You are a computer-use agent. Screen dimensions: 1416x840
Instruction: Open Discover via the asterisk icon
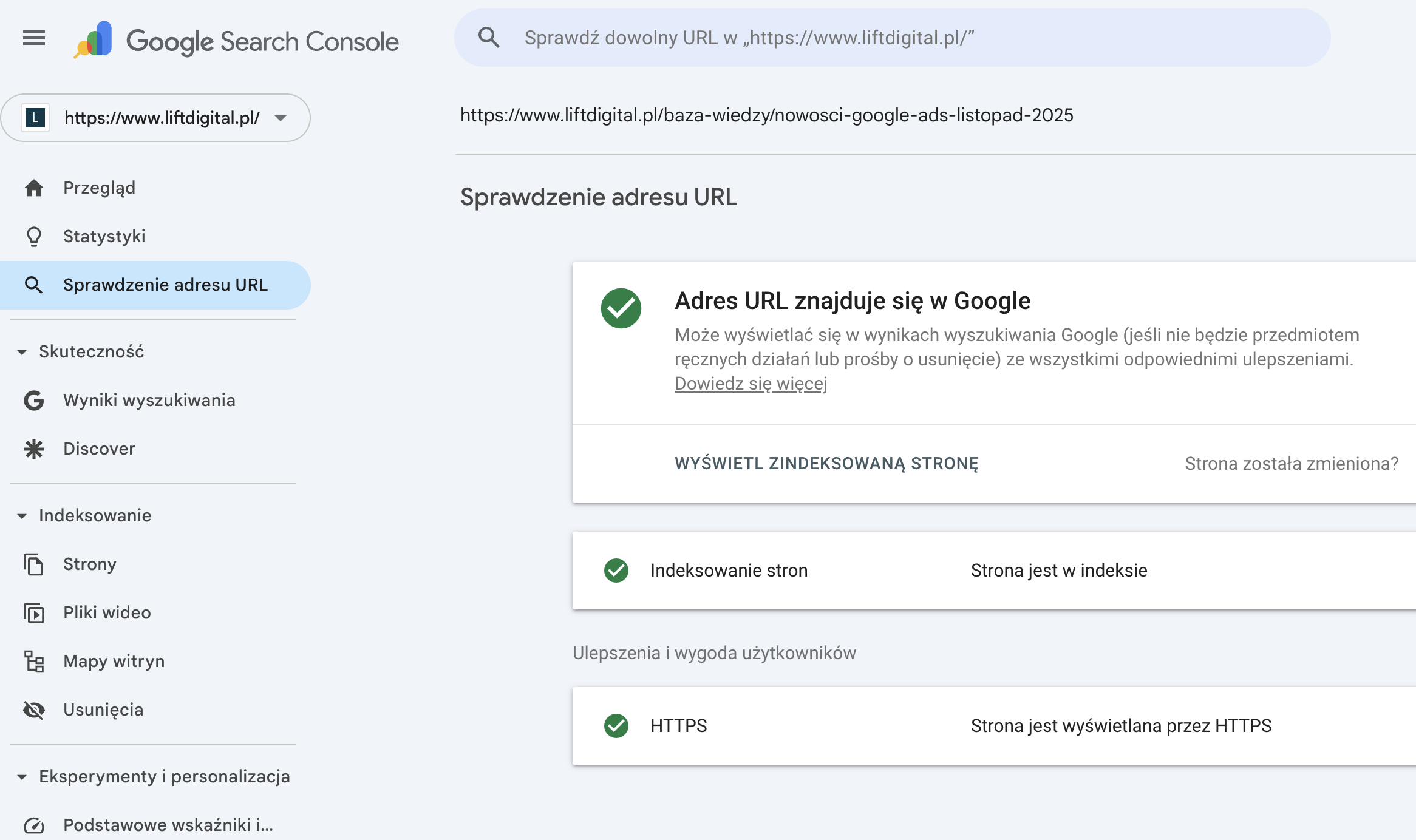[34, 449]
